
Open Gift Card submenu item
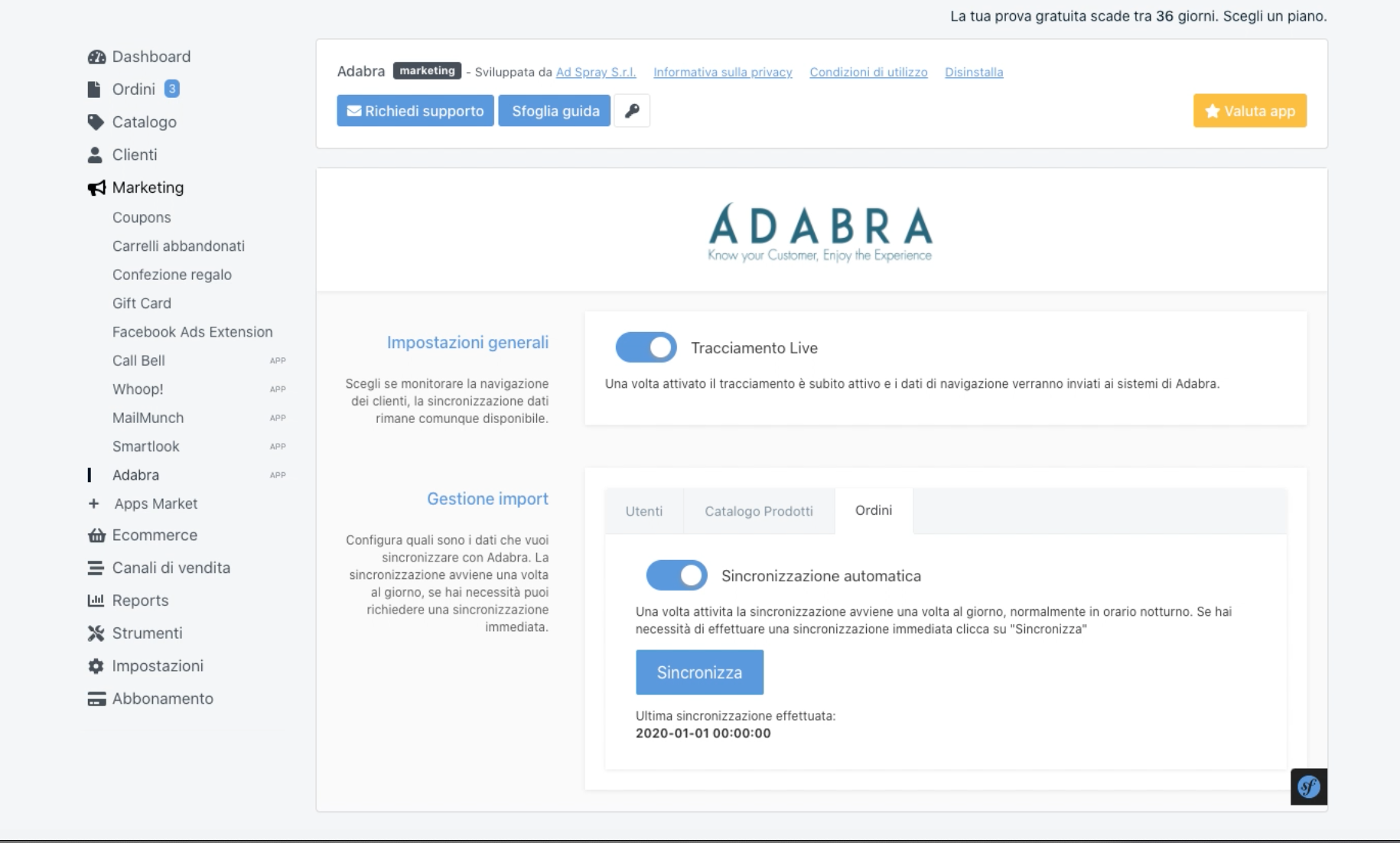coord(142,303)
